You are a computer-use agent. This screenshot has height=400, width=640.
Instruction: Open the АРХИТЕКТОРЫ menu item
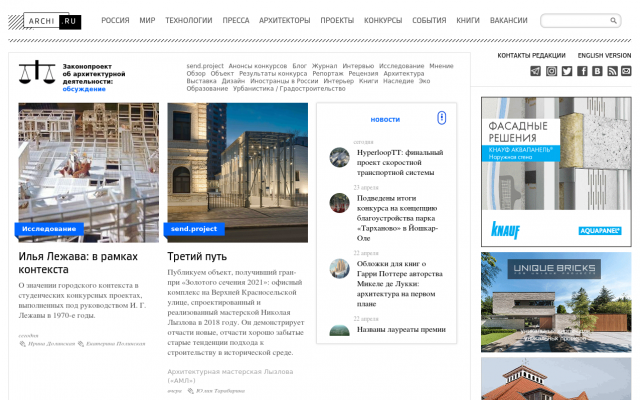[284, 20]
